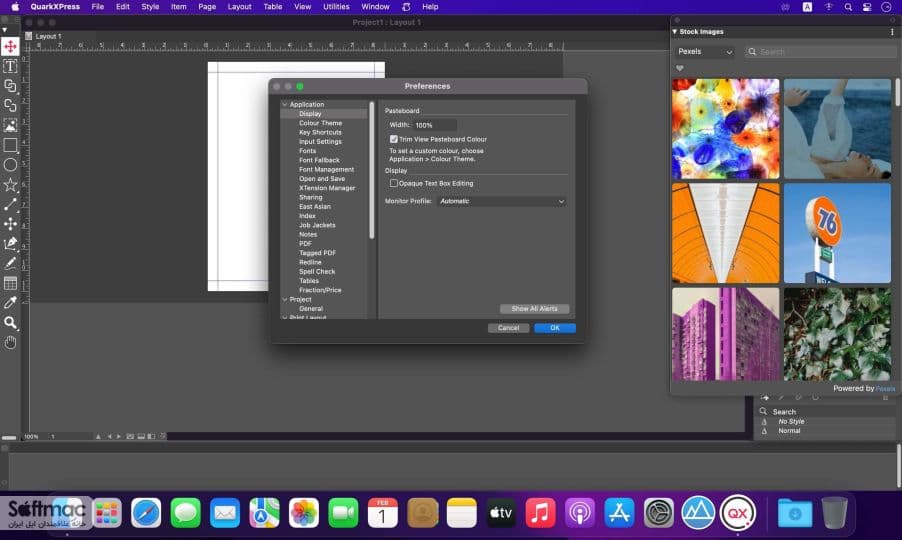Screen dimensions: 902x540
Task: Select Normal in the style sheets list
Action: (x=789, y=431)
